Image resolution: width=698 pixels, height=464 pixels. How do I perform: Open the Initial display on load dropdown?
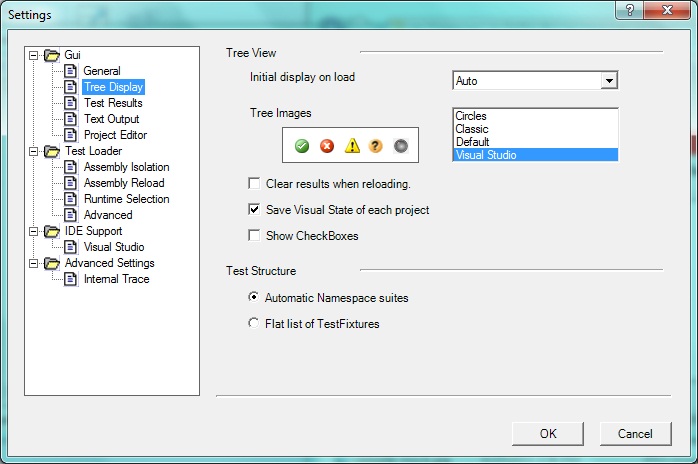(609, 81)
